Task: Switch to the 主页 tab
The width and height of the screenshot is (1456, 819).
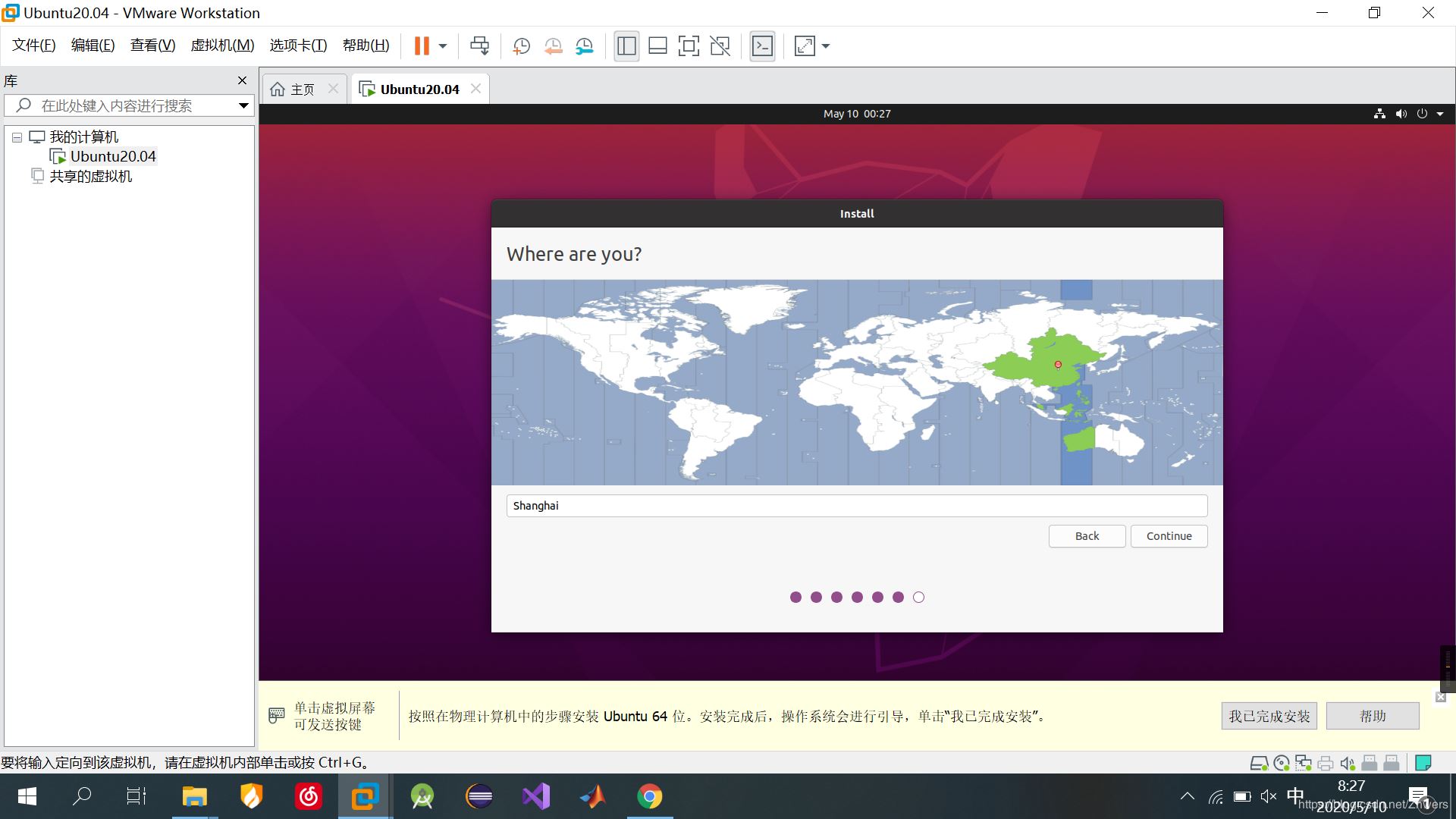Action: 302,89
